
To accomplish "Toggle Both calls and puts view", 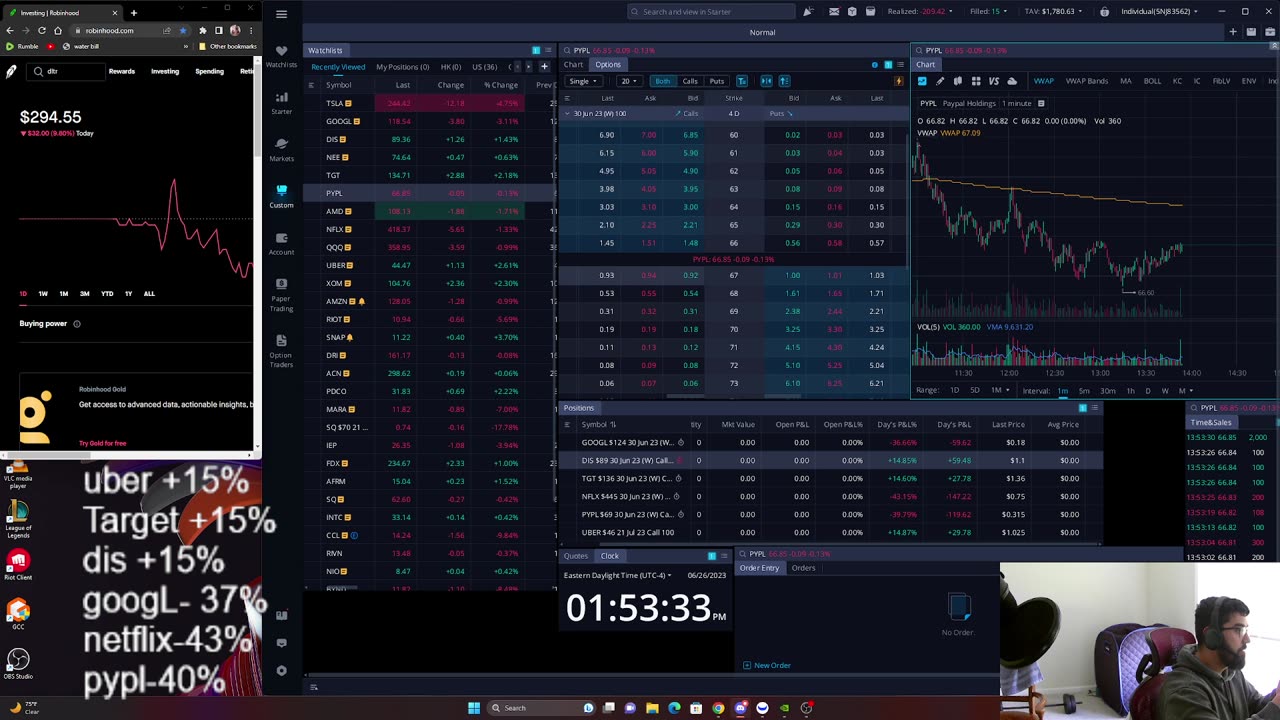I will point(662,81).
